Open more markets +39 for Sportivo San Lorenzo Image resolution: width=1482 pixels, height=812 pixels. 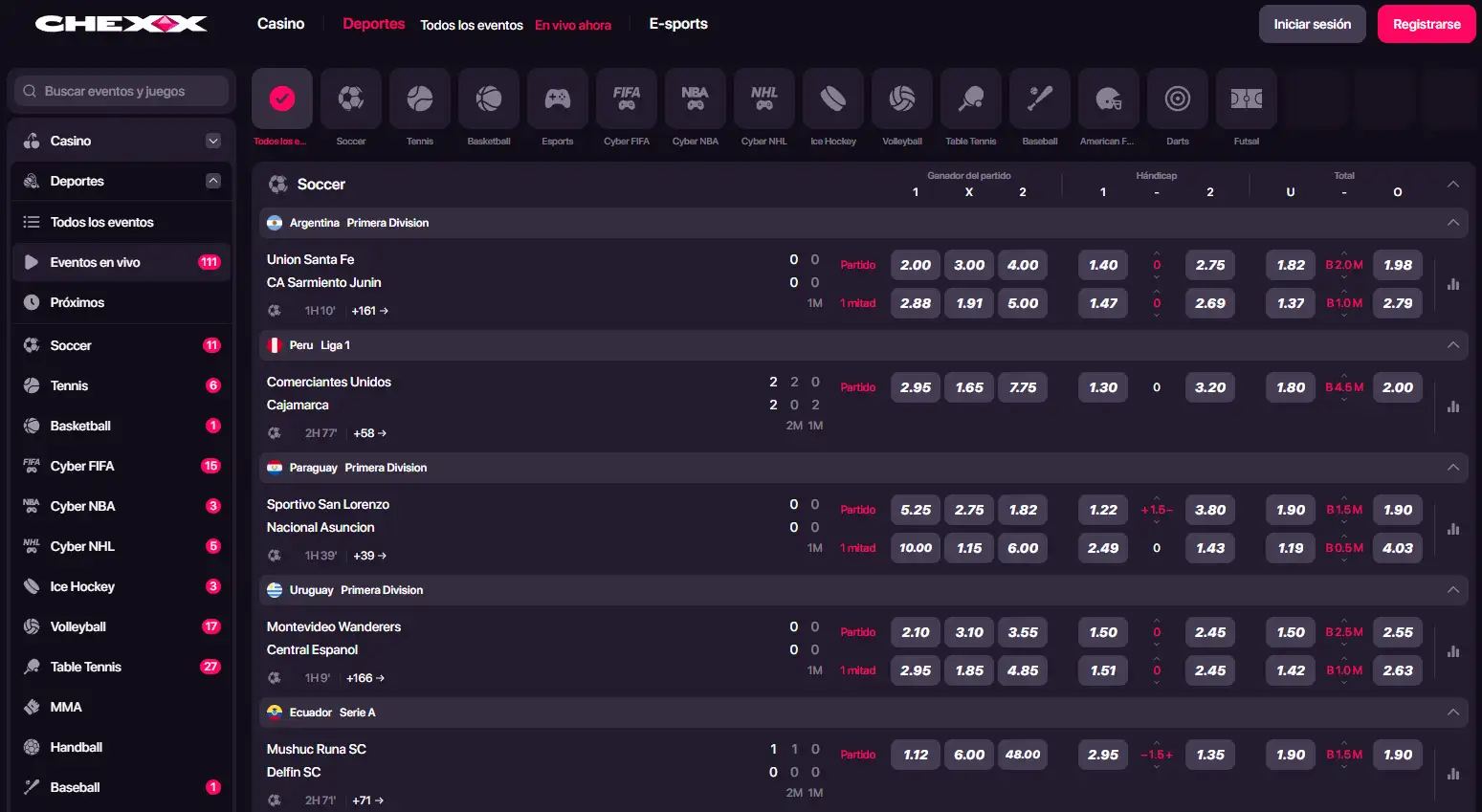click(369, 556)
